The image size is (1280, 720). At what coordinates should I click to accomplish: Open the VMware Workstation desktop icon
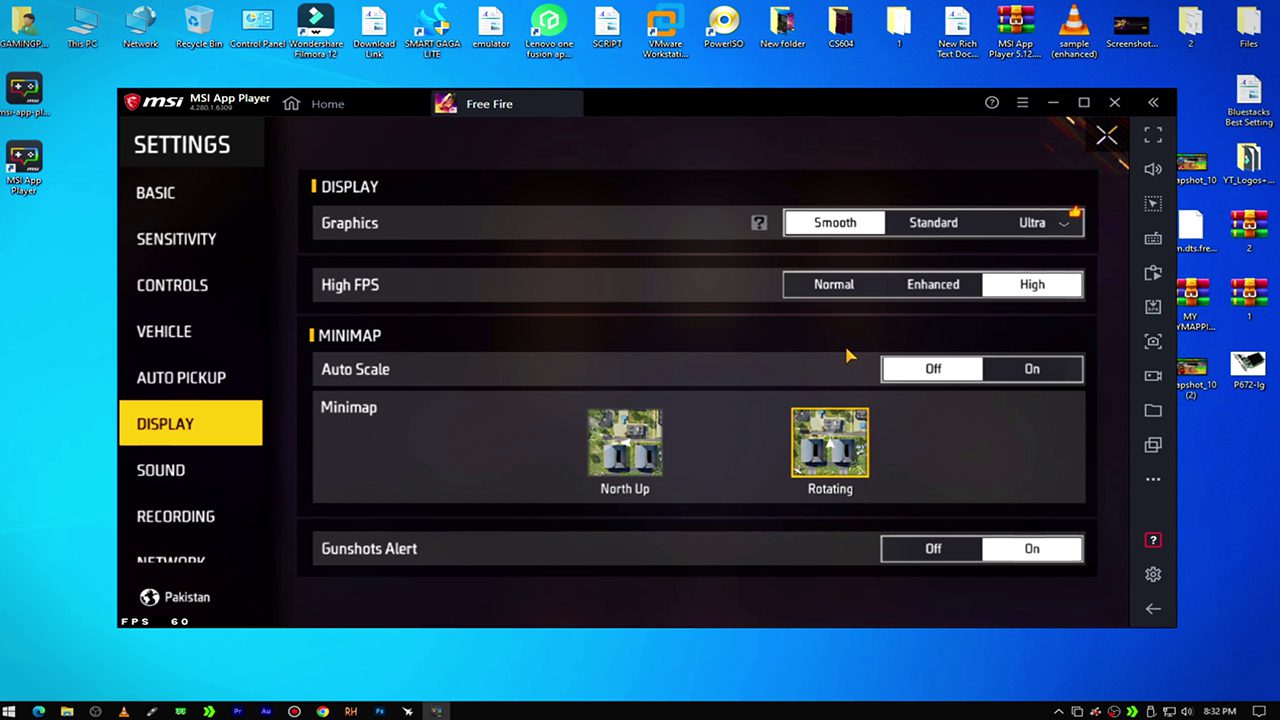[x=664, y=31]
